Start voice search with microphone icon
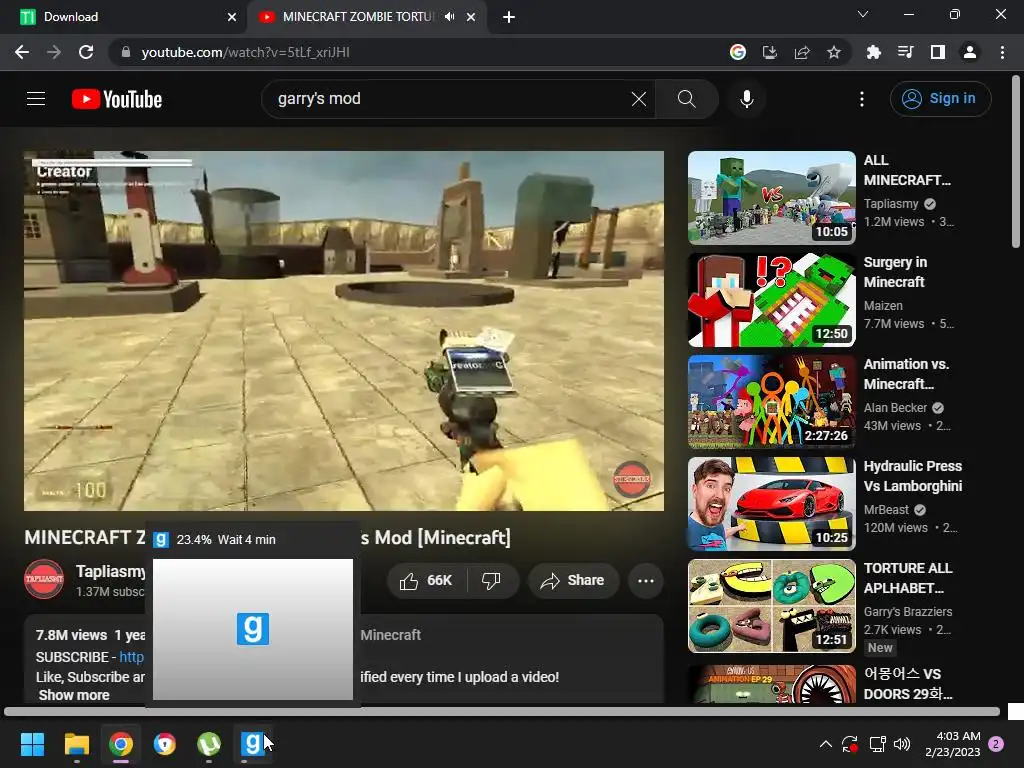This screenshot has height=768, width=1024. pos(747,99)
